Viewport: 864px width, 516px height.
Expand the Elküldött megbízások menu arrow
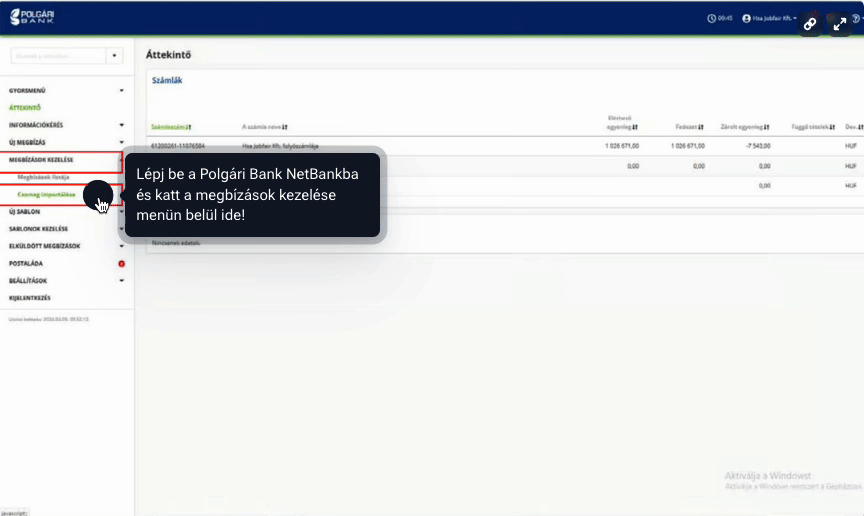tap(121, 246)
